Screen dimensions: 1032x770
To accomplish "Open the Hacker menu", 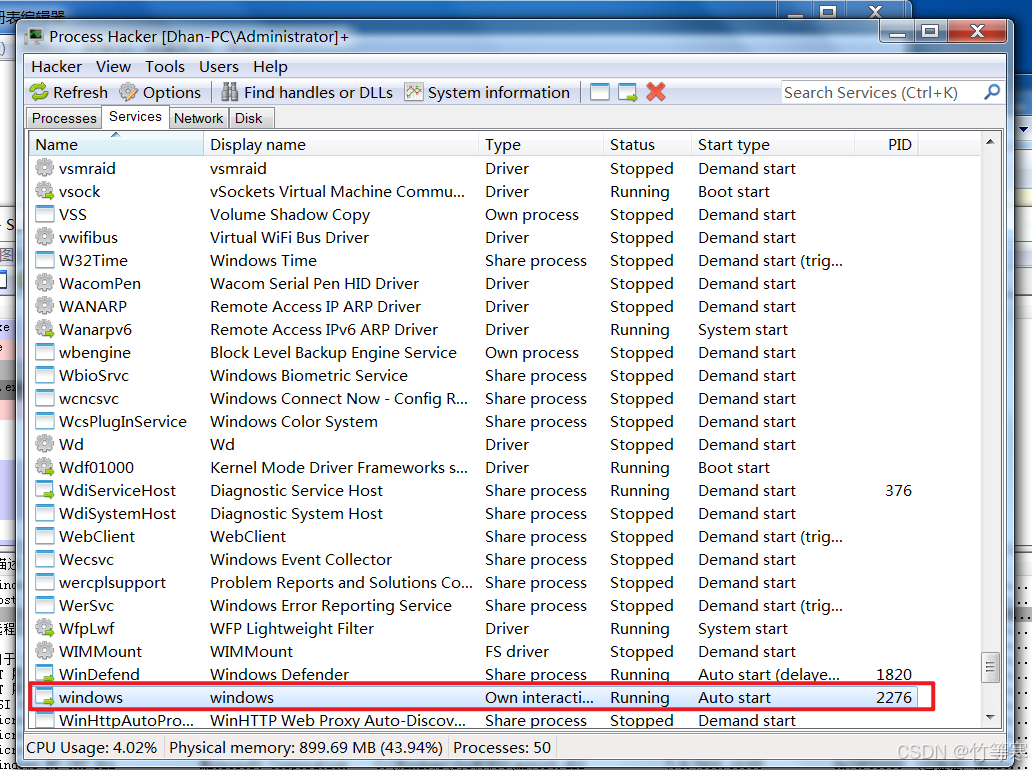I will 56,66.
